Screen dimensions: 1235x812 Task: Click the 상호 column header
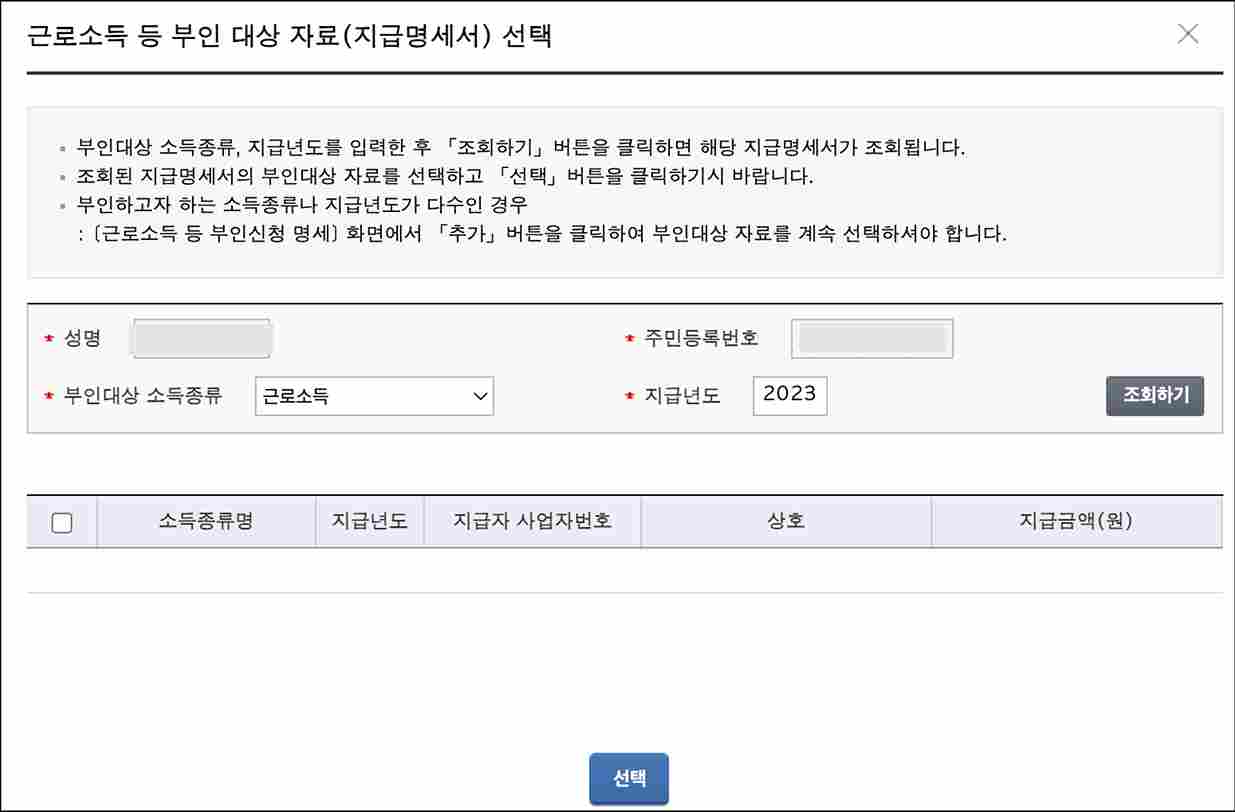tap(785, 521)
